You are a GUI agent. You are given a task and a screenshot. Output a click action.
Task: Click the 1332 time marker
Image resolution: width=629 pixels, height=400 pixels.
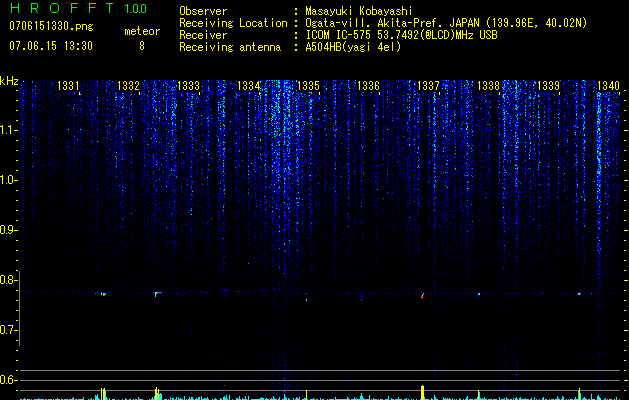tap(128, 86)
